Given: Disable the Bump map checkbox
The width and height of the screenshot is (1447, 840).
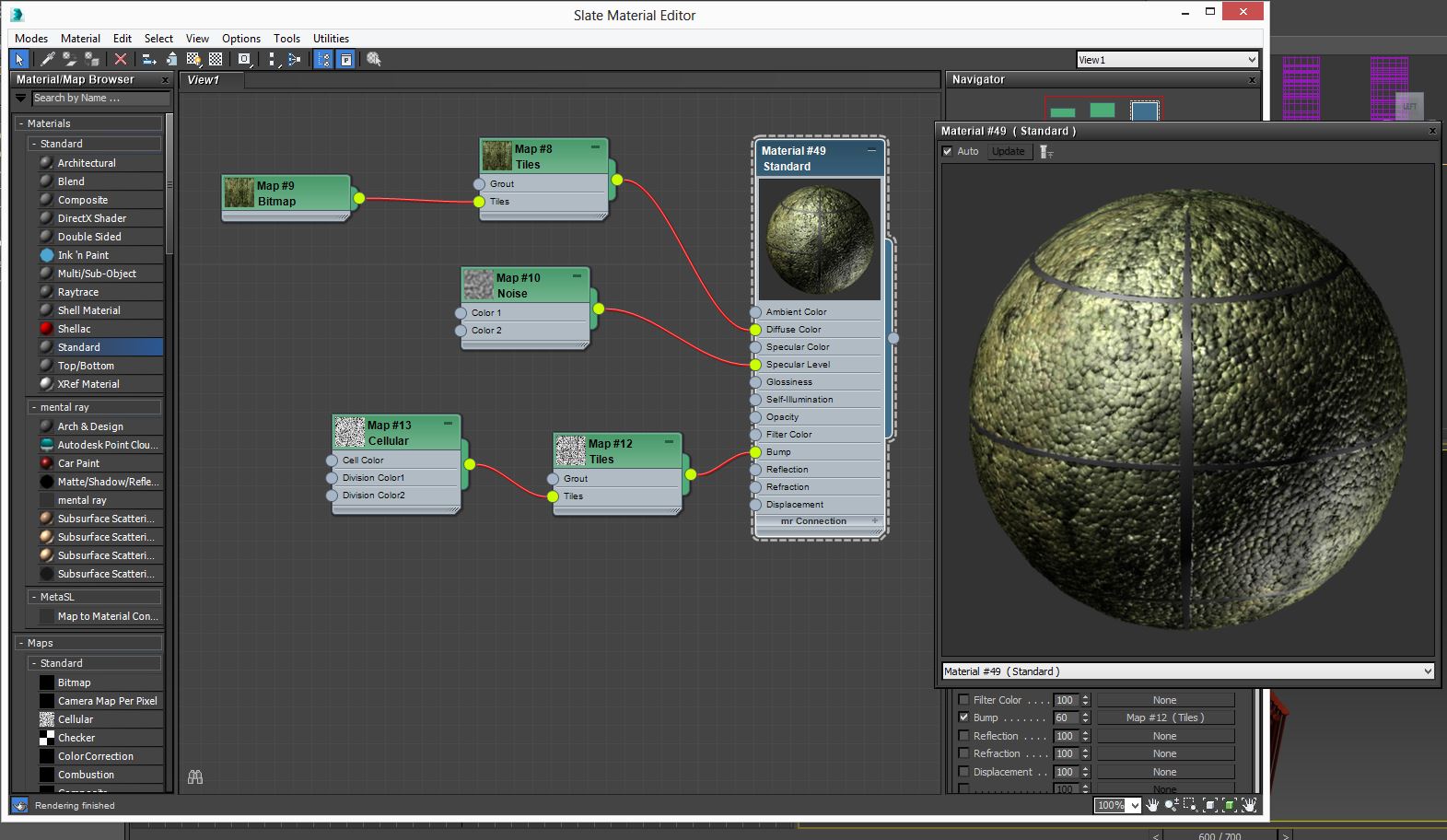Looking at the screenshot, I should coord(963,717).
